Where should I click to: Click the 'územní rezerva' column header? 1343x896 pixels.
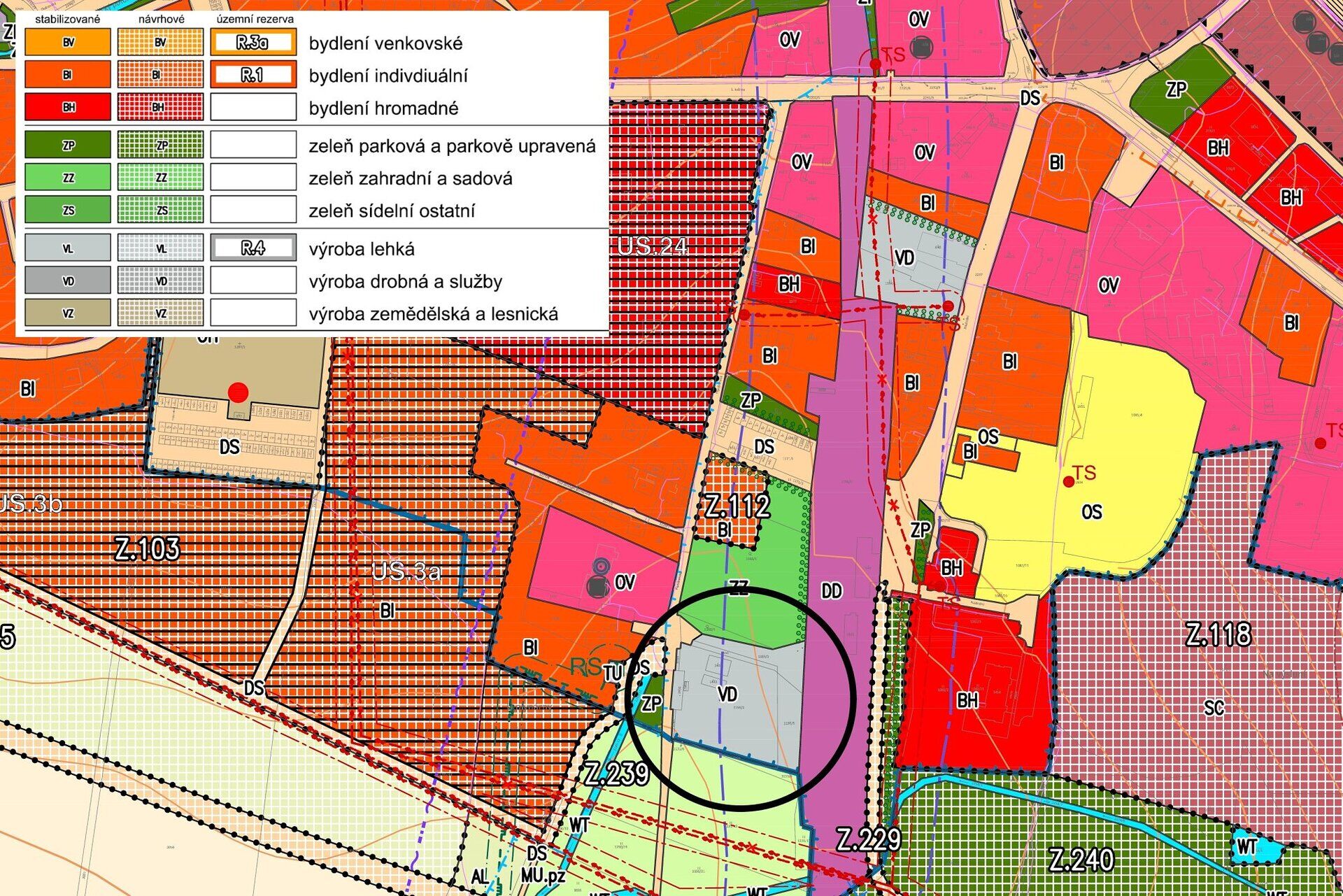[255, 20]
